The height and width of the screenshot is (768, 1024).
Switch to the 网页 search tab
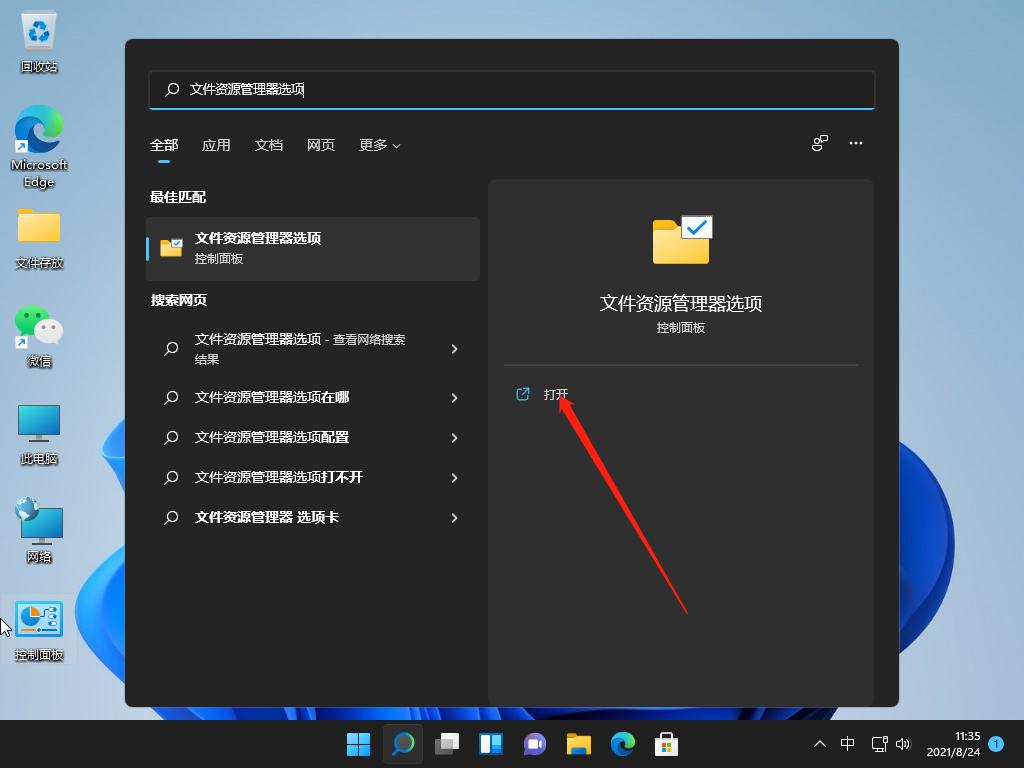pyautogui.click(x=320, y=145)
